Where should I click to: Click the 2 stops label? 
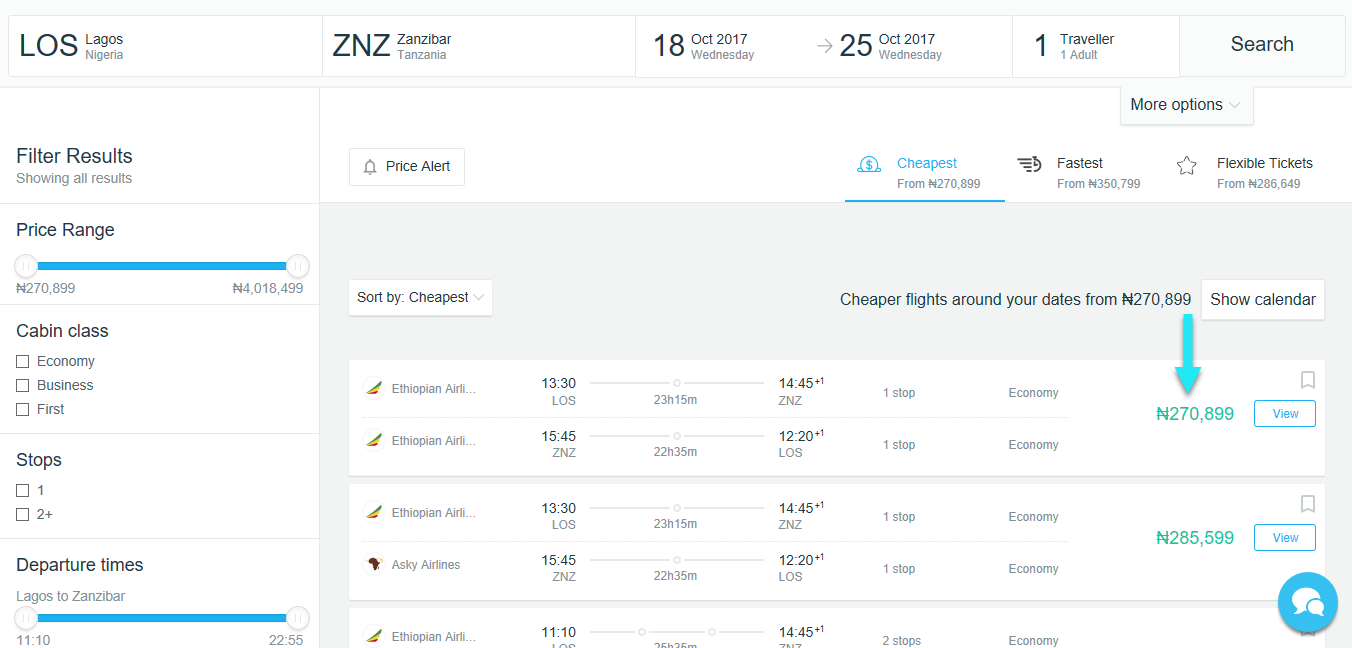902,641
